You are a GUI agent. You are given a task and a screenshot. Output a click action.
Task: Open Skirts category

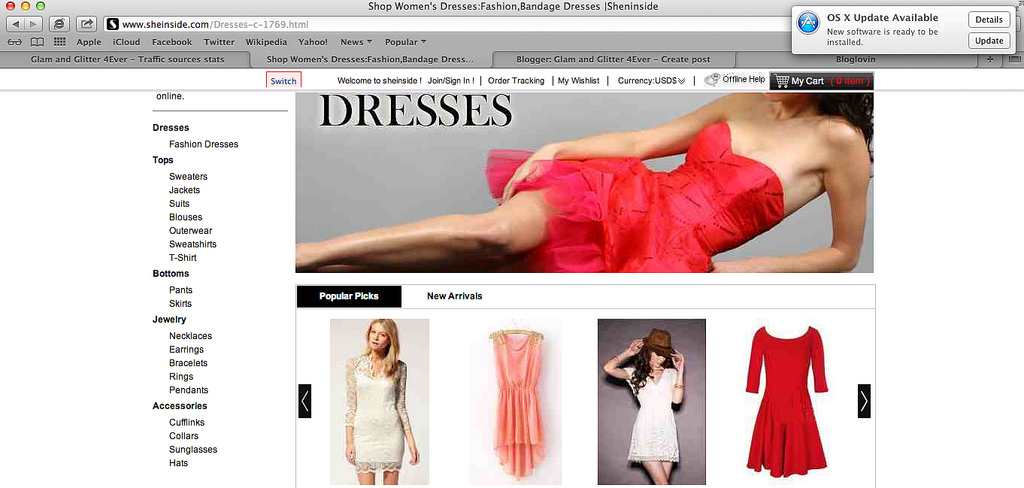pos(180,304)
